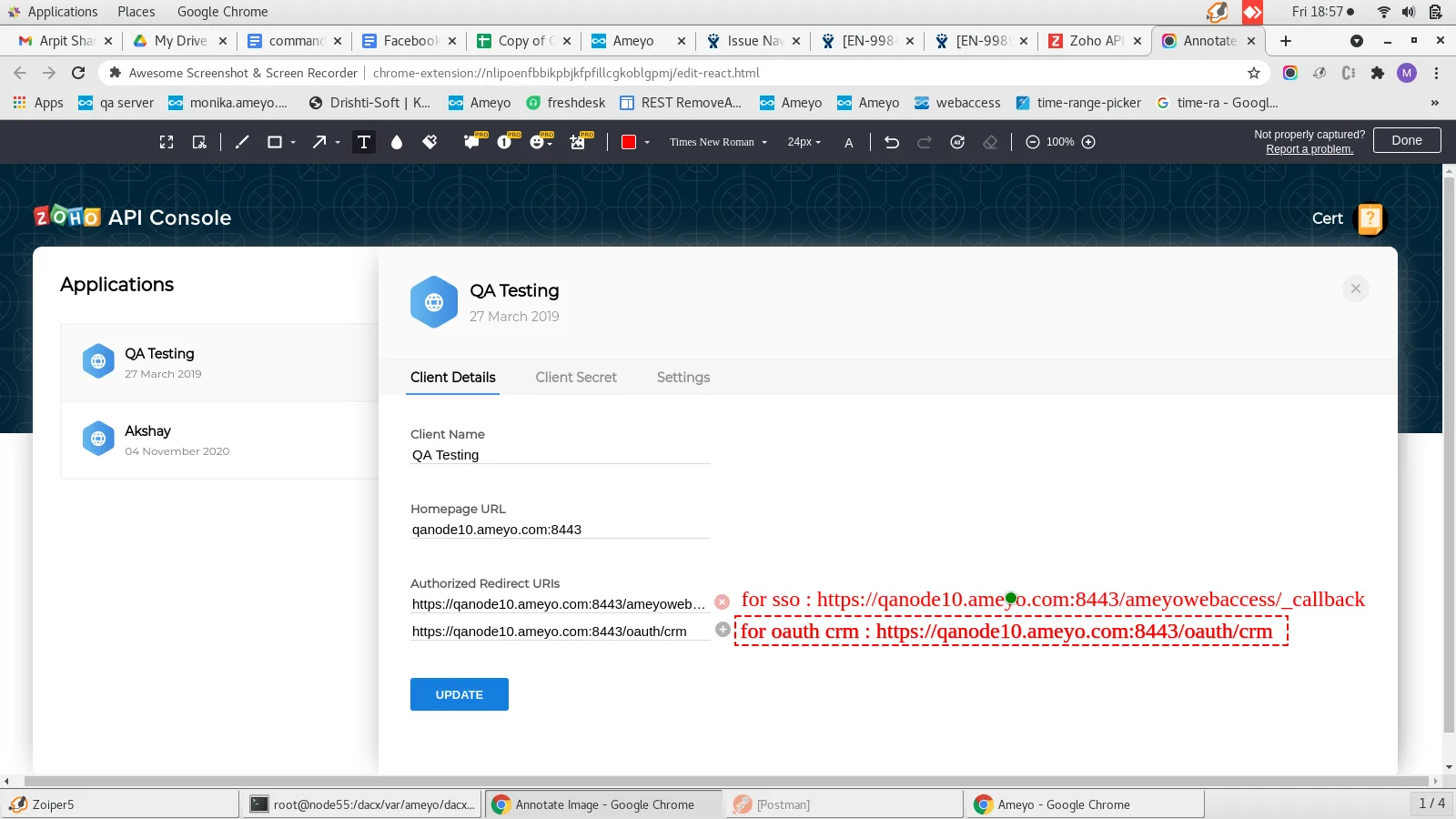The height and width of the screenshot is (819, 1456).
Task: Add another authorized redirect URI
Action: [x=723, y=630]
